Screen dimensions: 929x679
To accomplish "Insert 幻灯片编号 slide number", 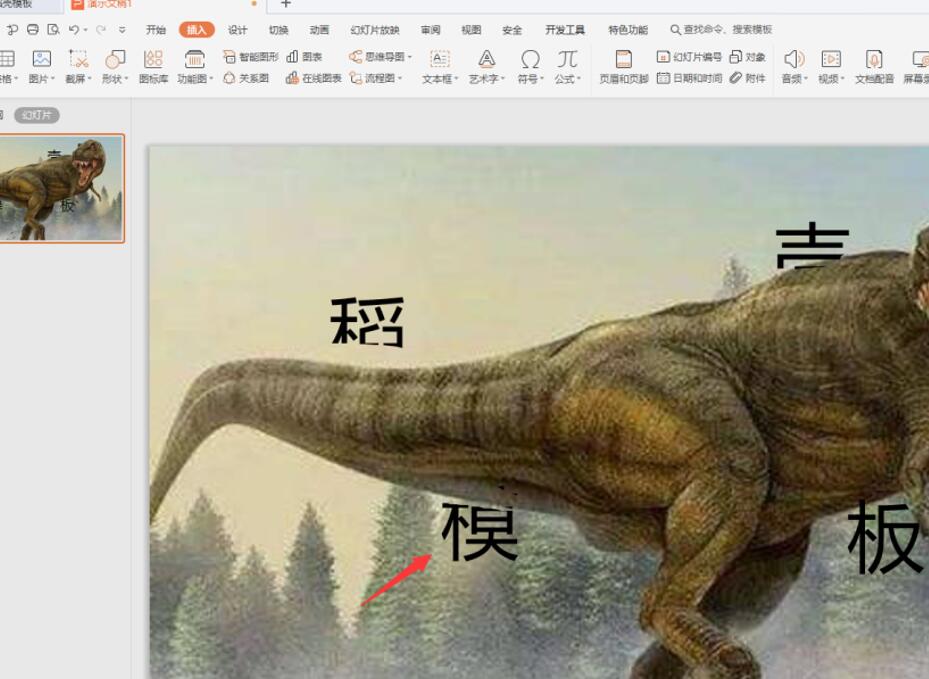I will pos(689,57).
